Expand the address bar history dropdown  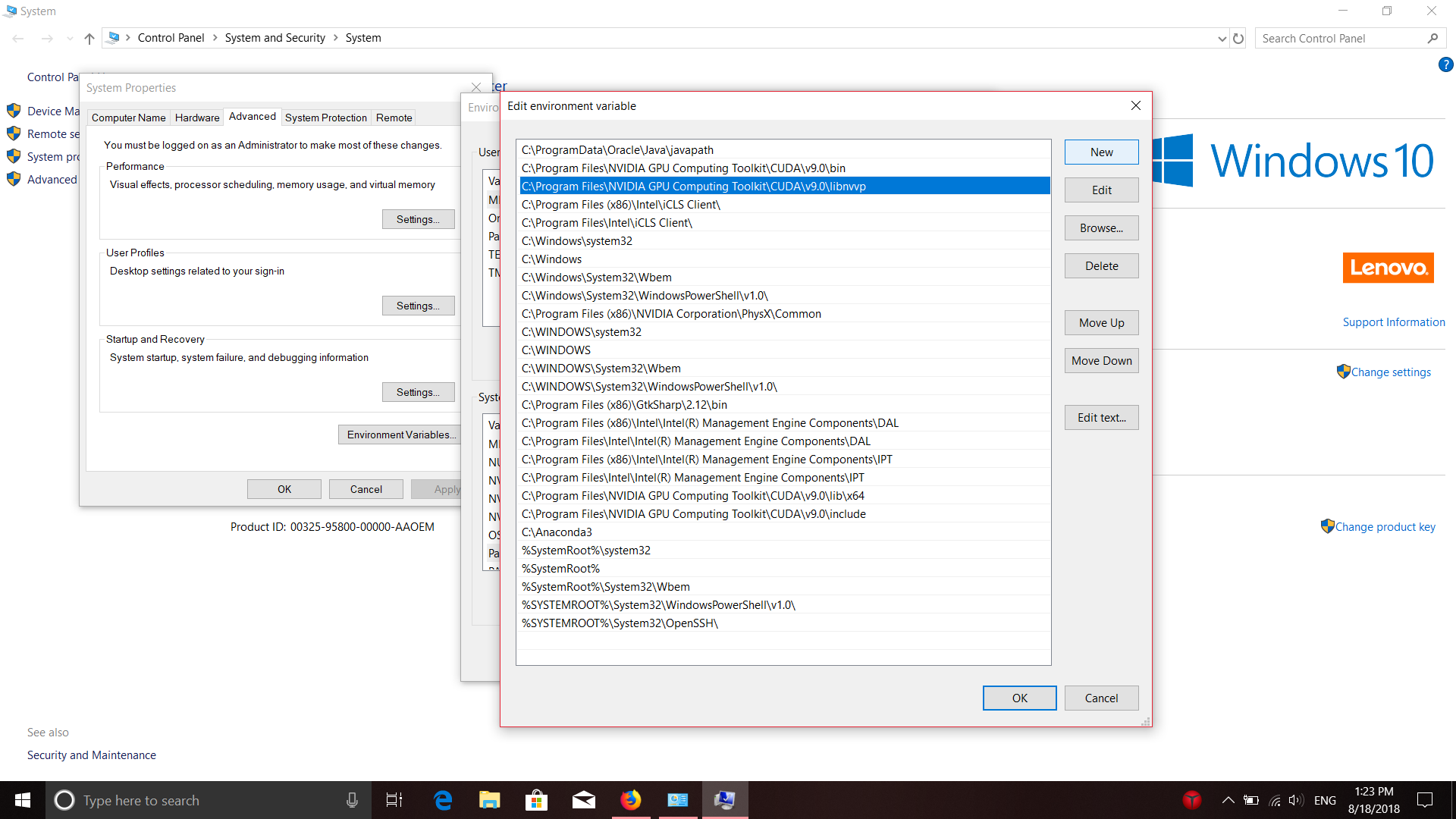click(x=1222, y=38)
